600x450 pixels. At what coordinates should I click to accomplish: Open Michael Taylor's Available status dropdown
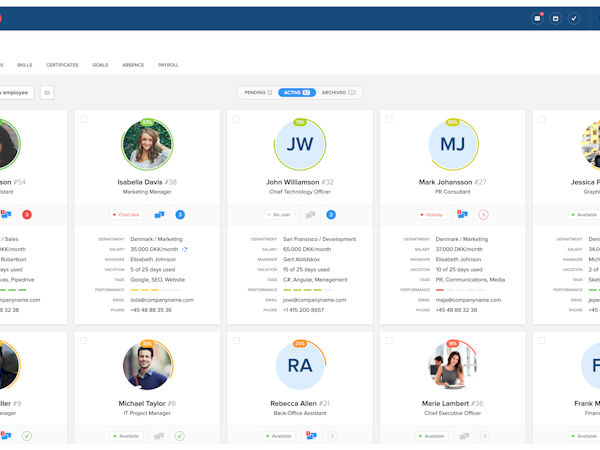[126, 436]
